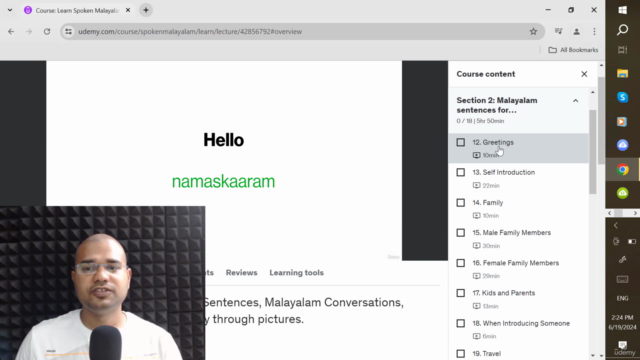Click video icon under 14. Family
Image resolution: width=640 pixels, height=360 pixels.
476,216
